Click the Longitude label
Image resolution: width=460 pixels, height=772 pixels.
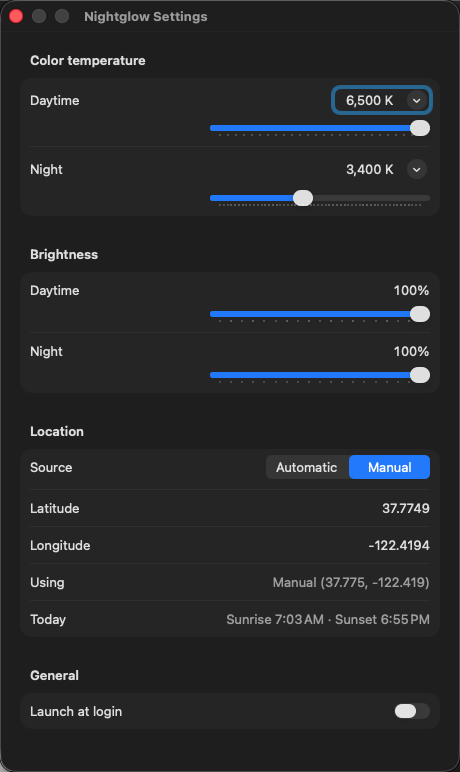point(60,546)
